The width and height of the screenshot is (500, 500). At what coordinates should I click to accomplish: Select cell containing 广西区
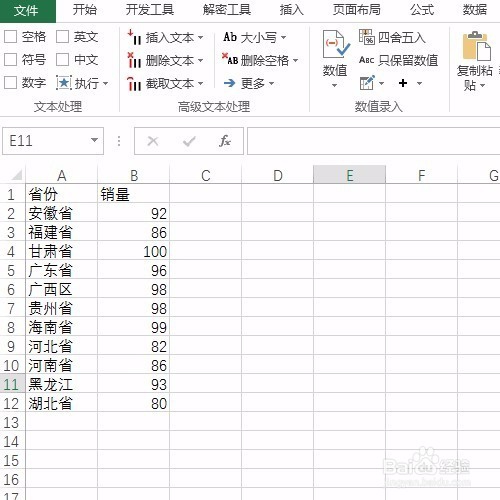61,289
